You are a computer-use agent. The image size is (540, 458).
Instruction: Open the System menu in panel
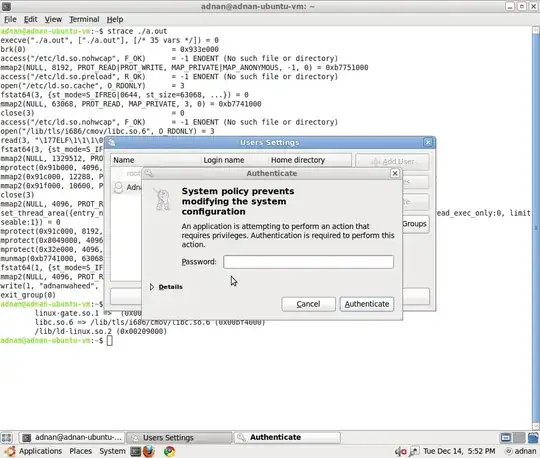(112, 451)
